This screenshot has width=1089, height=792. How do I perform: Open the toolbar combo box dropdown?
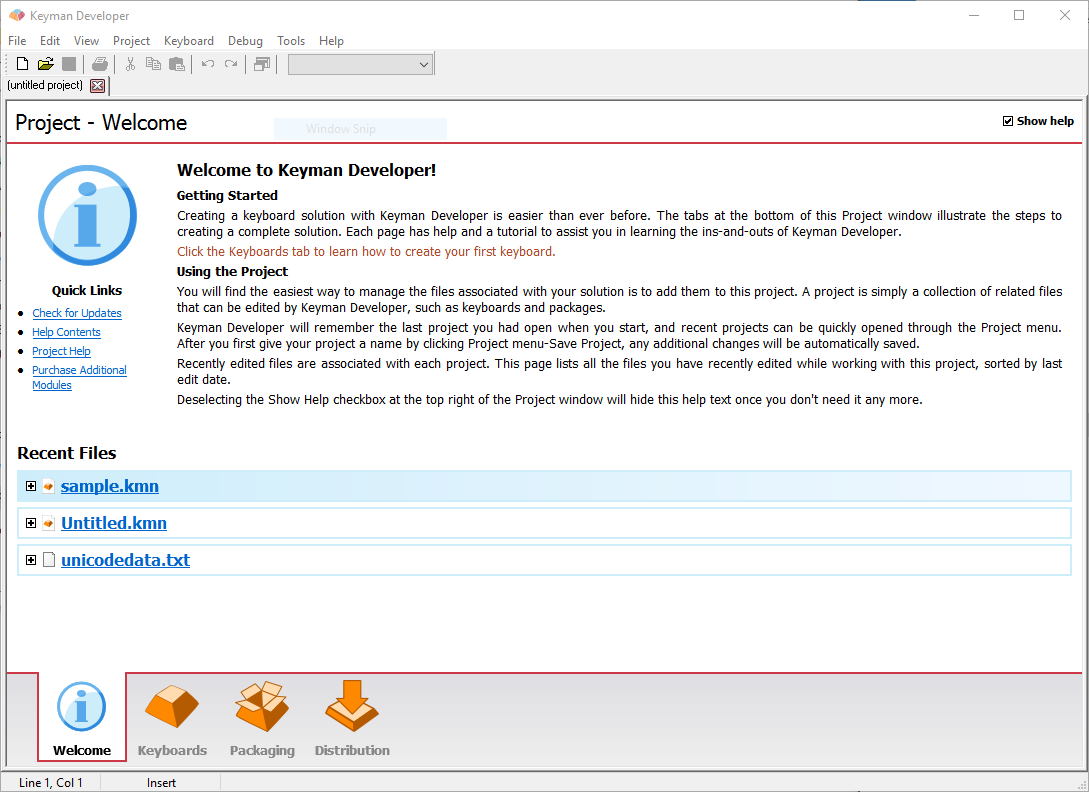(x=424, y=65)
